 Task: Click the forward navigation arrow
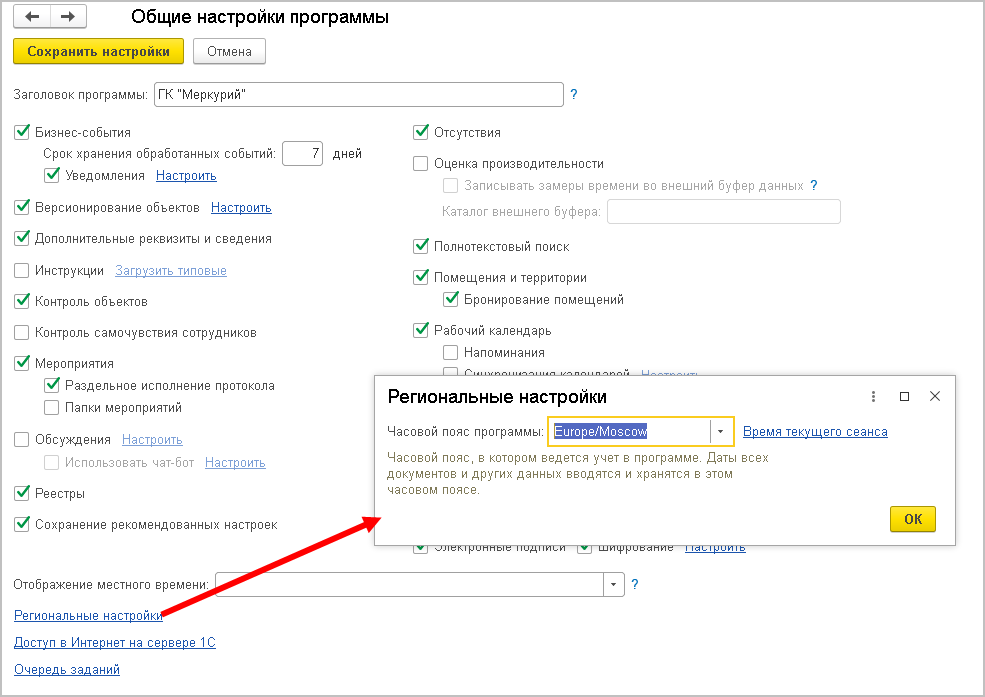pos(67,17)
